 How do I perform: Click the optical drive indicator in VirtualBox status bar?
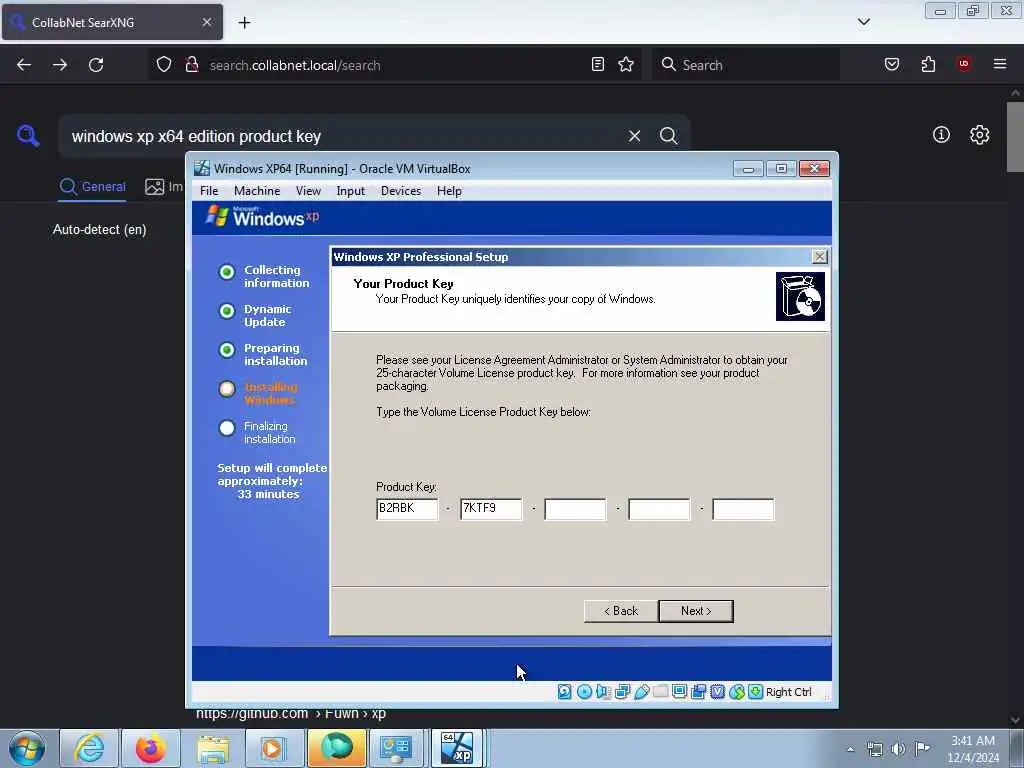click(x=584, y=692)
